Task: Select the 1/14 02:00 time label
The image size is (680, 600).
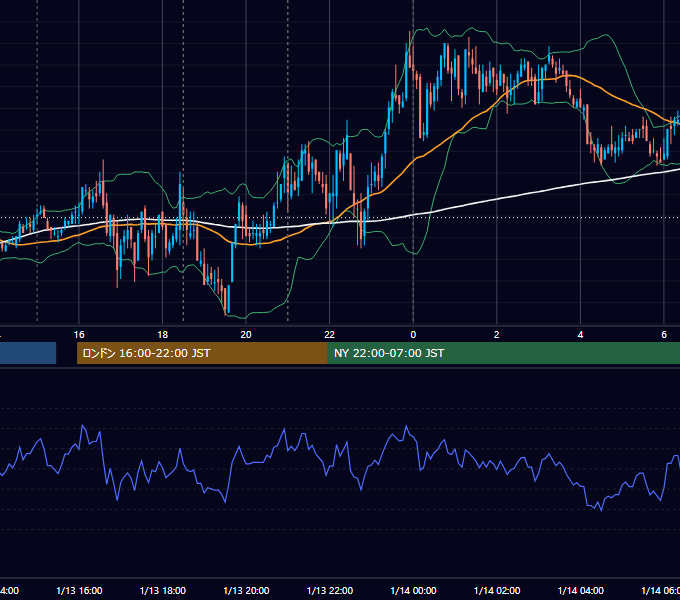Action: 497,590
